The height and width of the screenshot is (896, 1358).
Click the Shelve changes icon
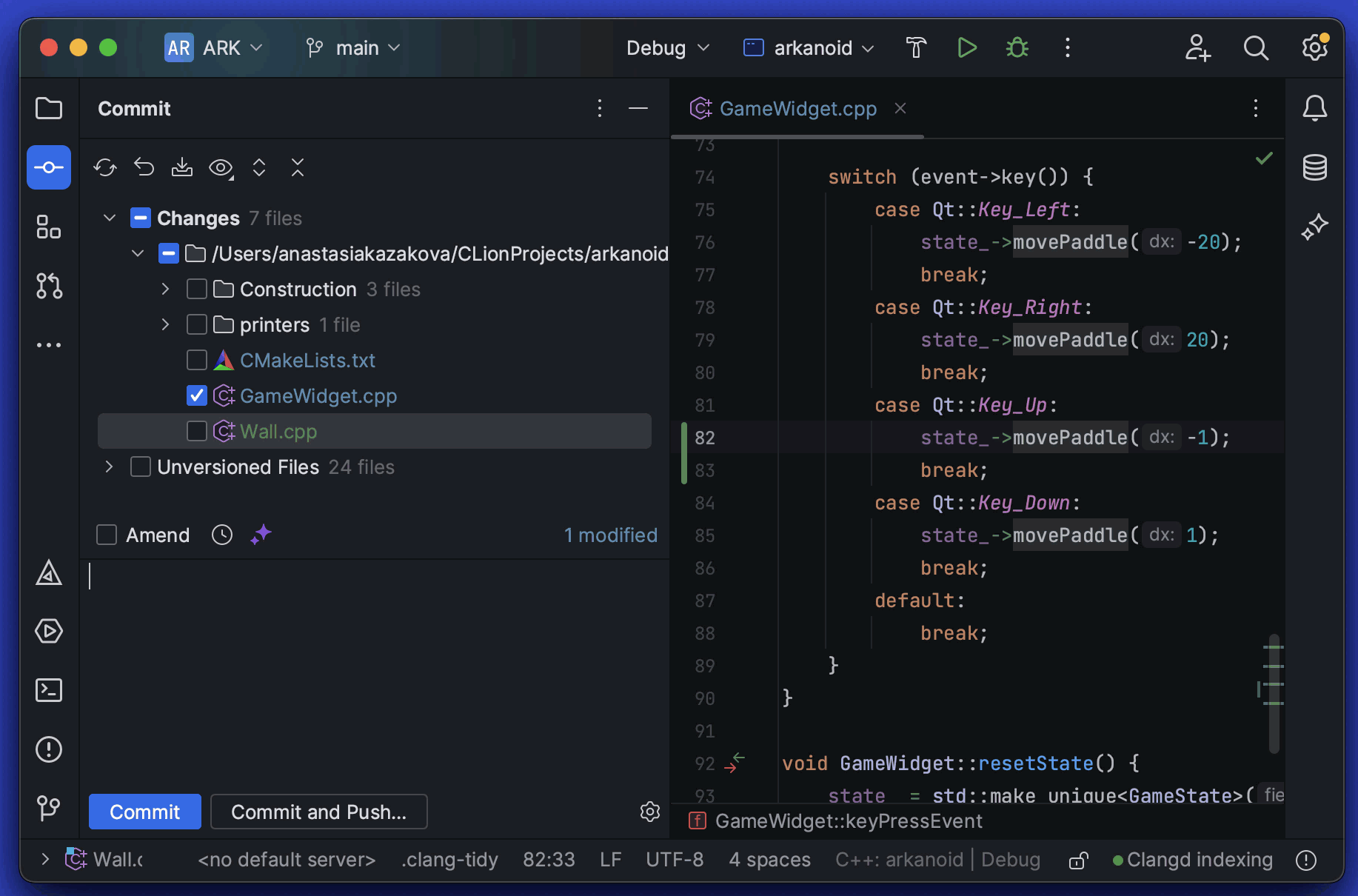(182, 168)
